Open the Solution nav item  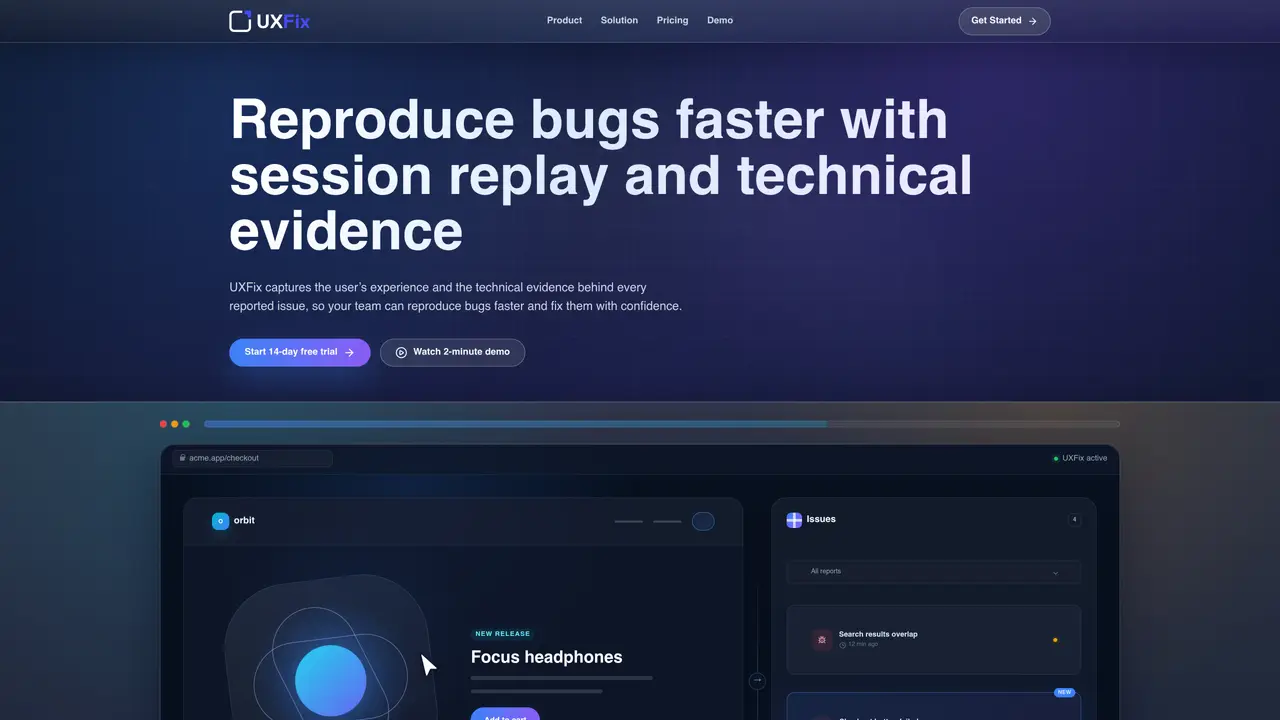click(619, 20)
